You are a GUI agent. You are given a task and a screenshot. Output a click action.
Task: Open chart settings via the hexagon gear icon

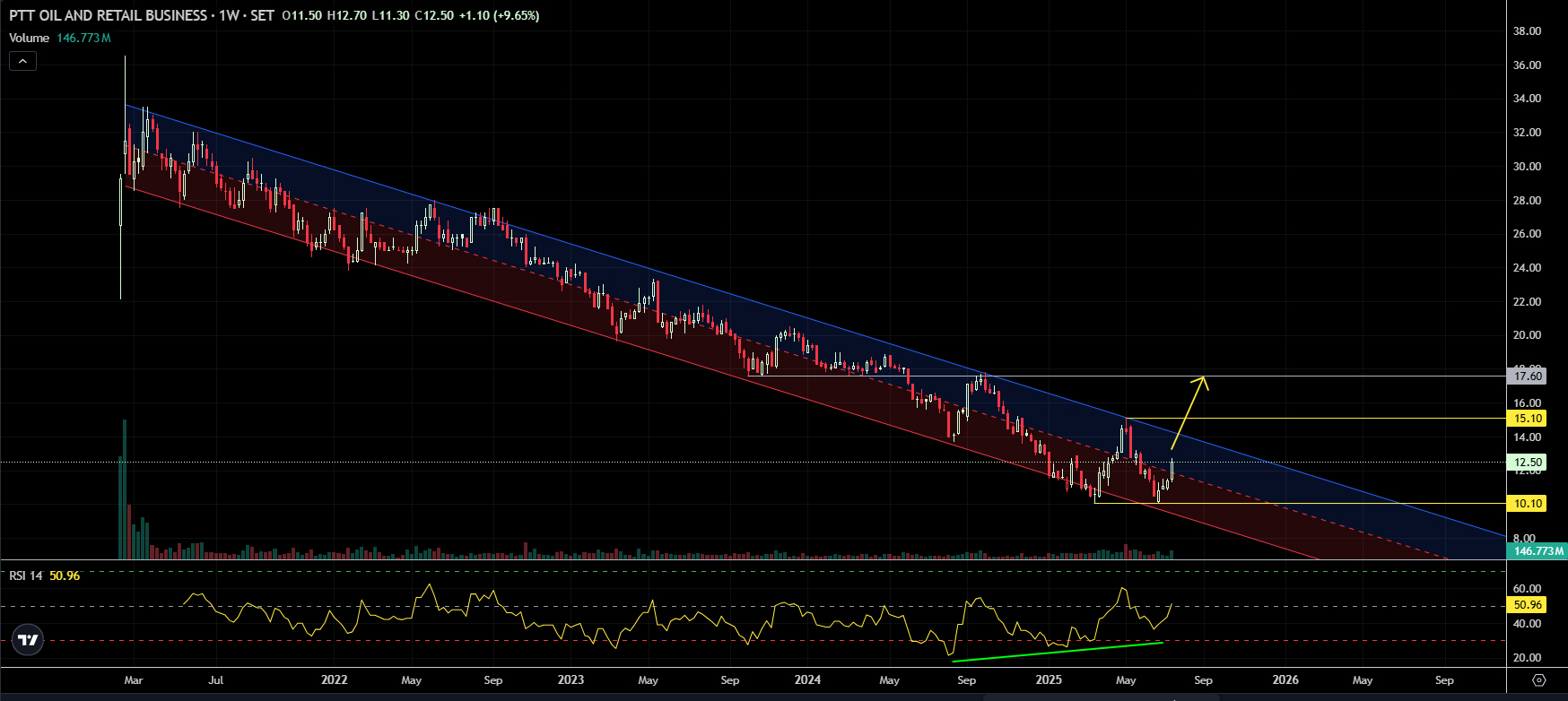[1539, 680]
